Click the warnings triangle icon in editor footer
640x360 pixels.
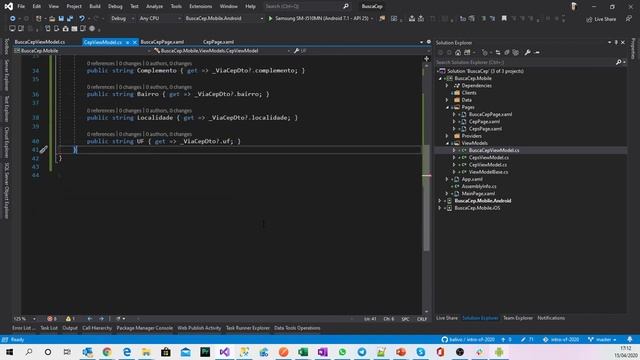tap(70, 319)
